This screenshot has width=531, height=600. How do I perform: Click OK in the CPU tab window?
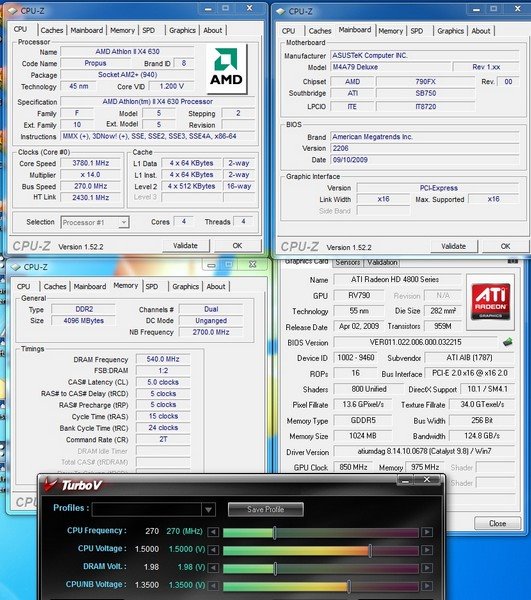pos(237,246)
